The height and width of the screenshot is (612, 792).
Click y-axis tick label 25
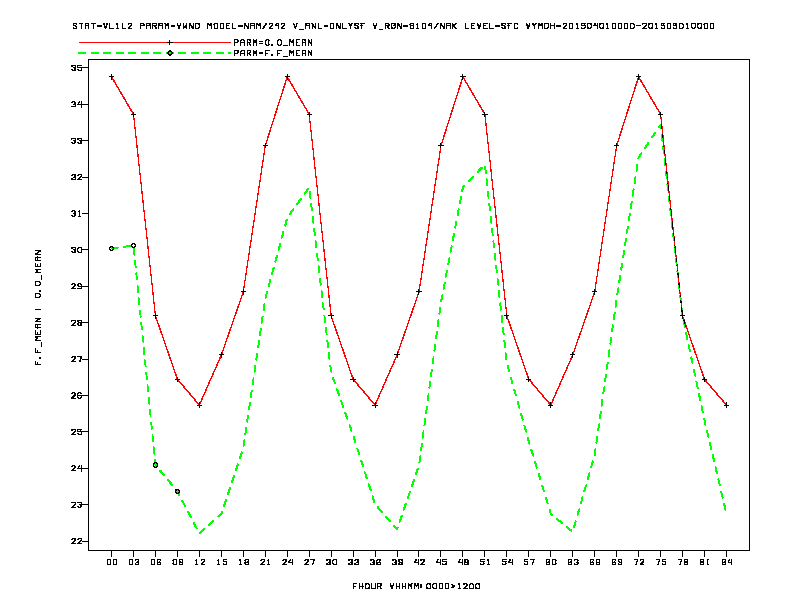[76, 432]
